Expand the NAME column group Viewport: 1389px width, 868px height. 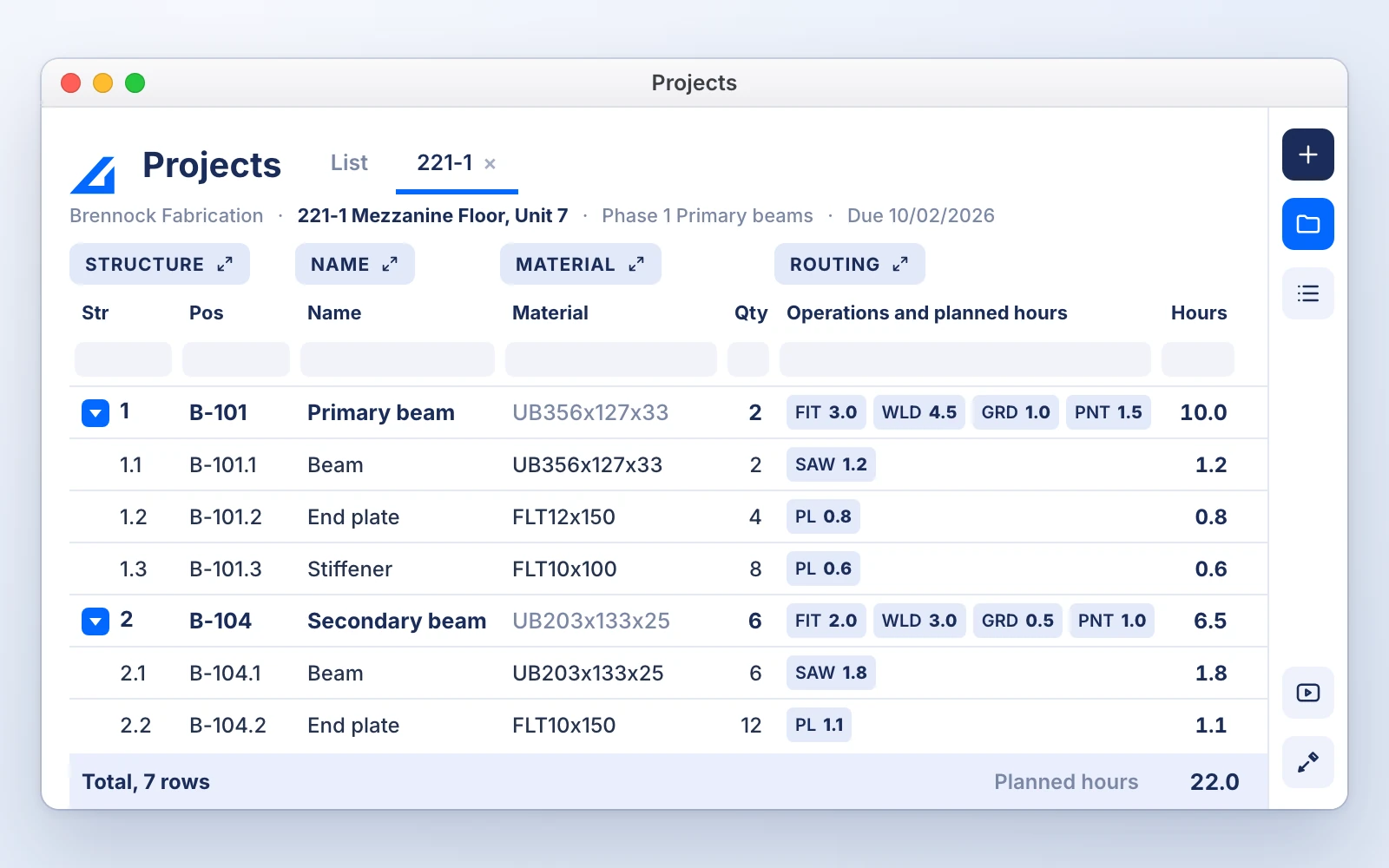click(354, 264)
